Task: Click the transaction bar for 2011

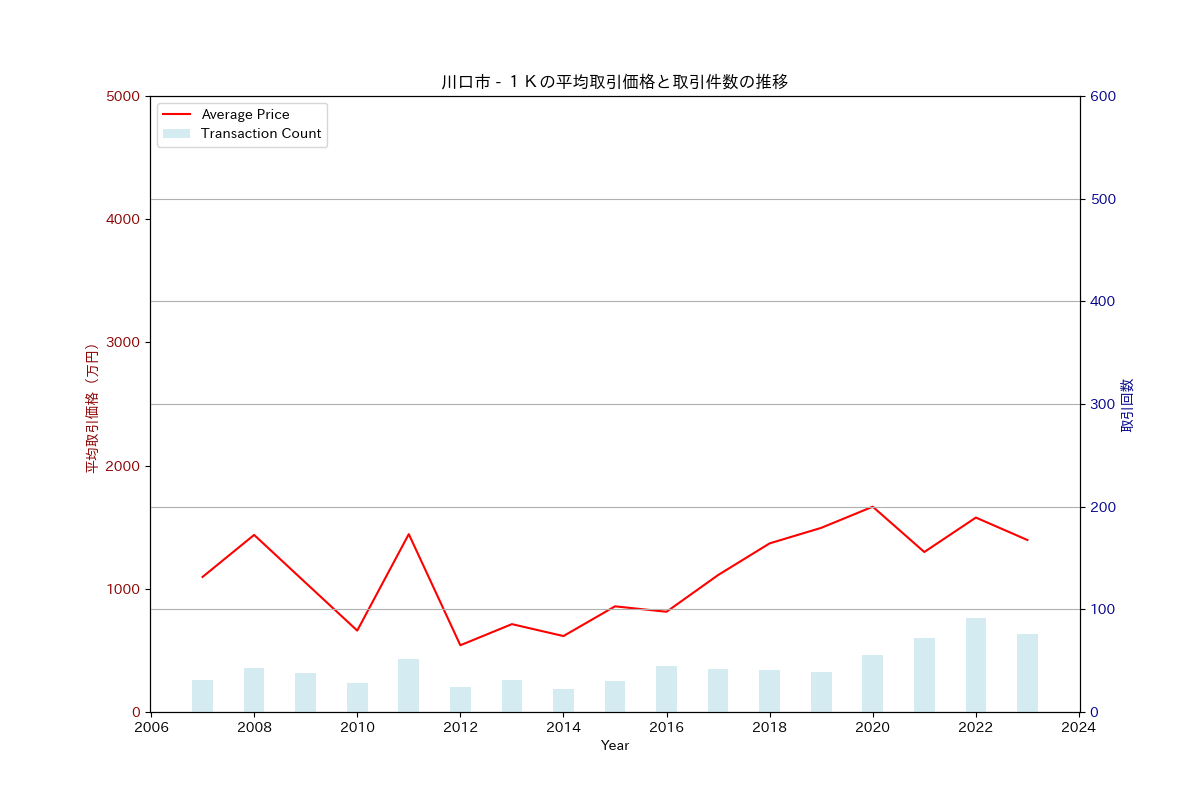Action: tap(408, 685)
